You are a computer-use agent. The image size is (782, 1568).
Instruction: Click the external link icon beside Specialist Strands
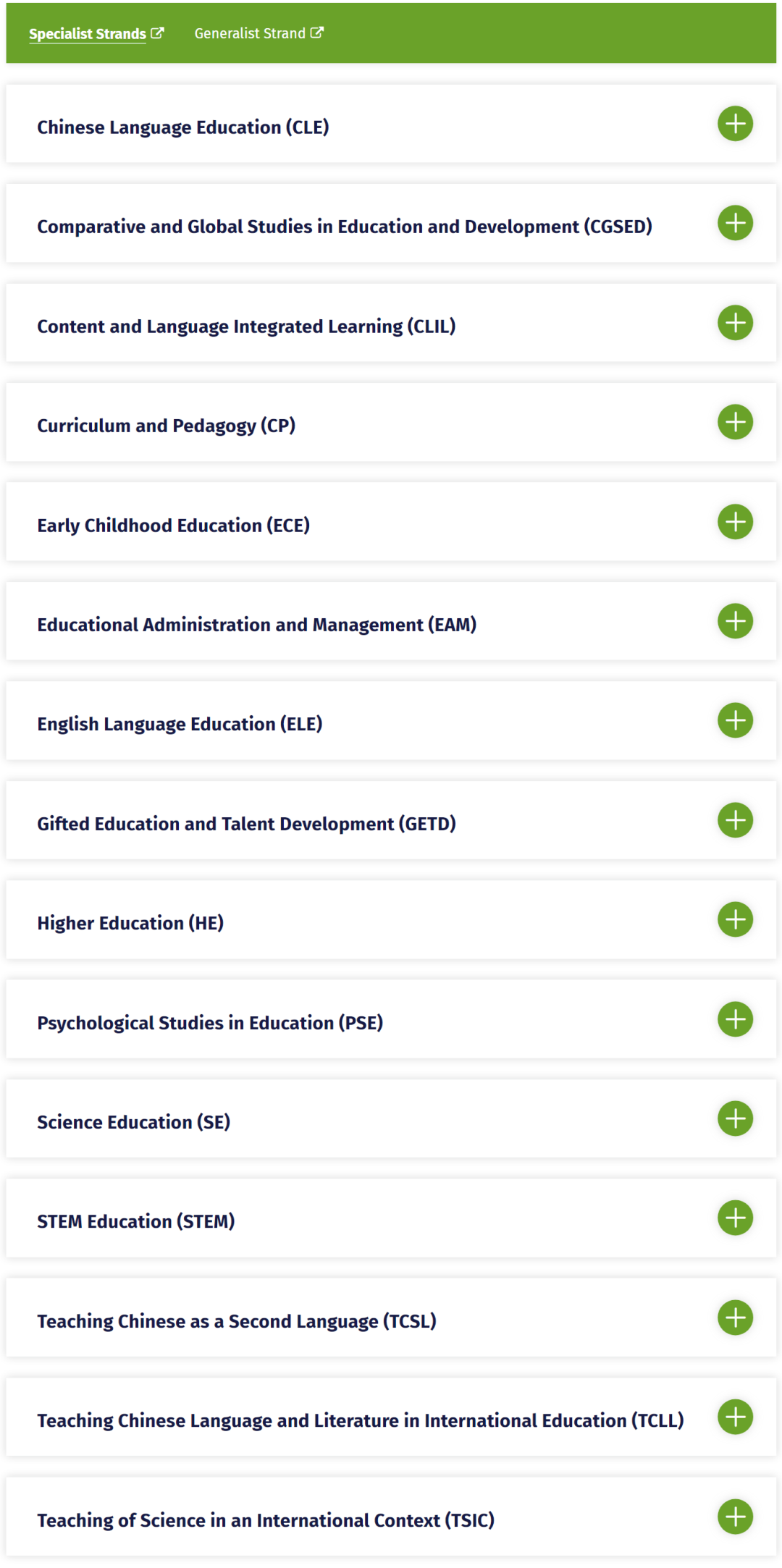pyautogui.click(x=157, y=33)
